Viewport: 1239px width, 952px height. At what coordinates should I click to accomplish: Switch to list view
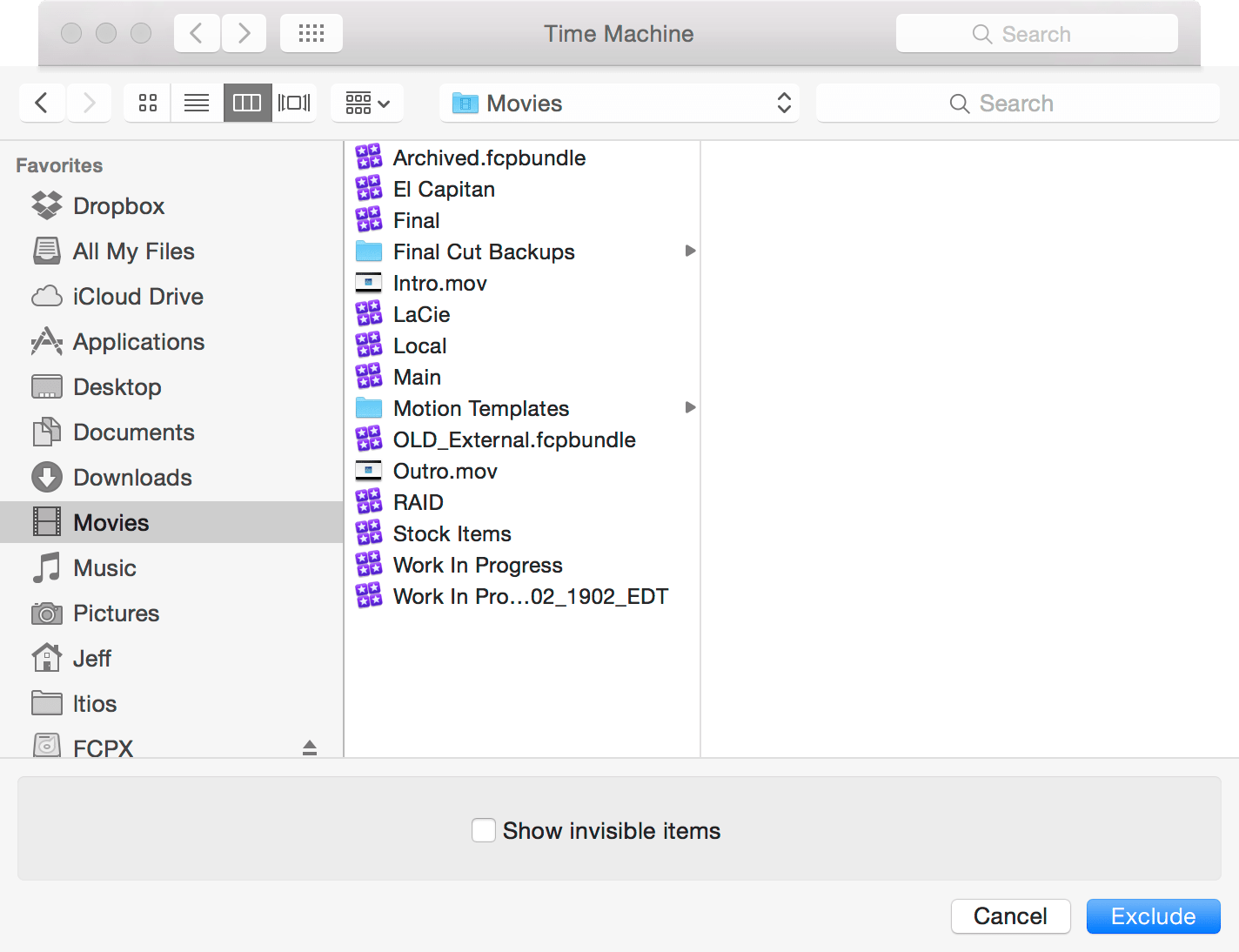pyautogui.click(x=196, y=102)
